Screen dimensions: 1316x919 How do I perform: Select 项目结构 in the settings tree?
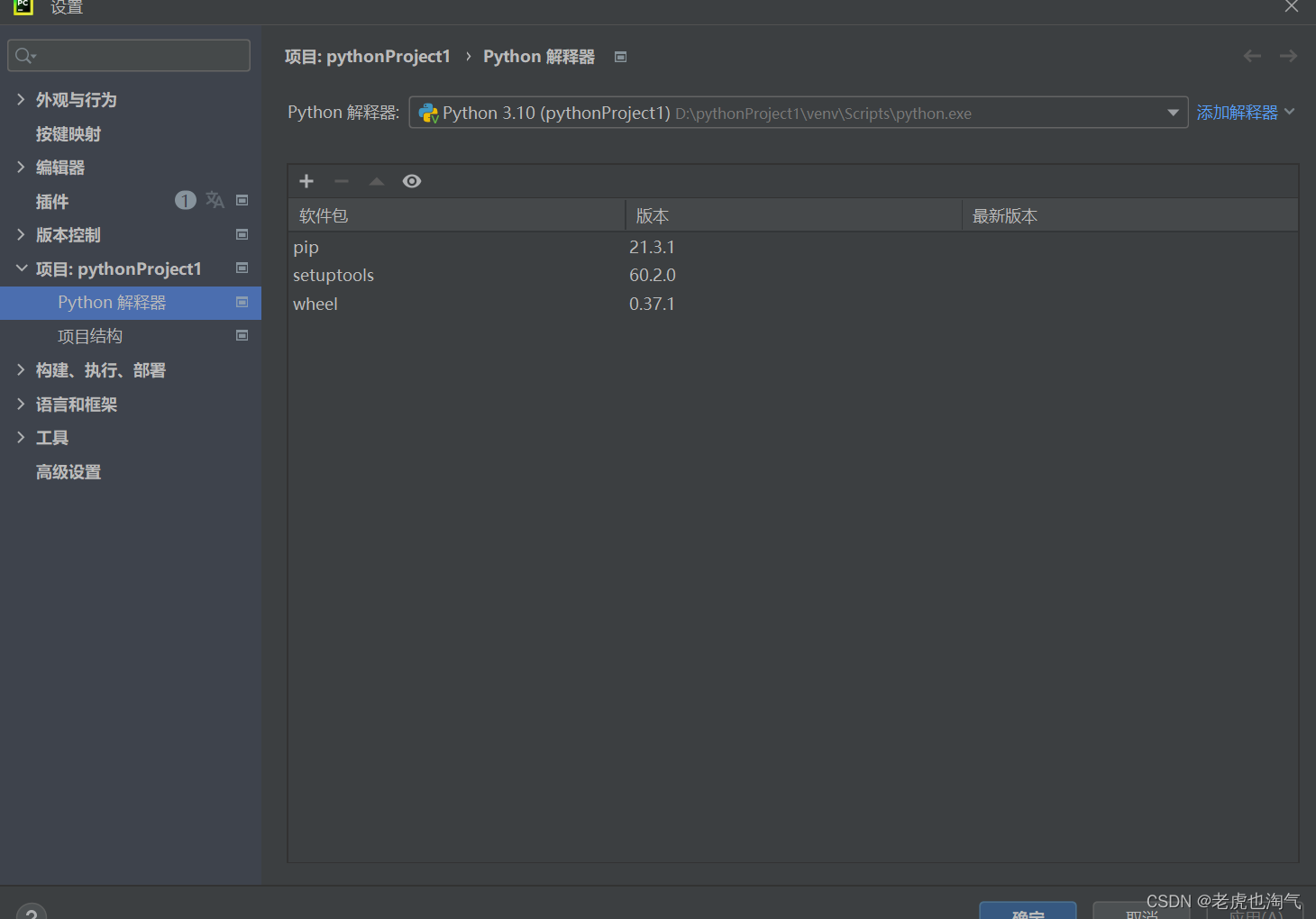click(x=90, y=336)
